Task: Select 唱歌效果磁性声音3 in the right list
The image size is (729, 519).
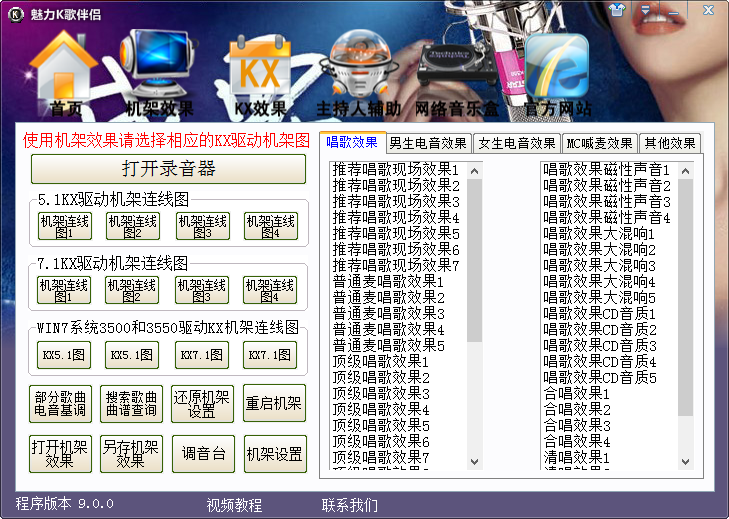Action: 607,202
